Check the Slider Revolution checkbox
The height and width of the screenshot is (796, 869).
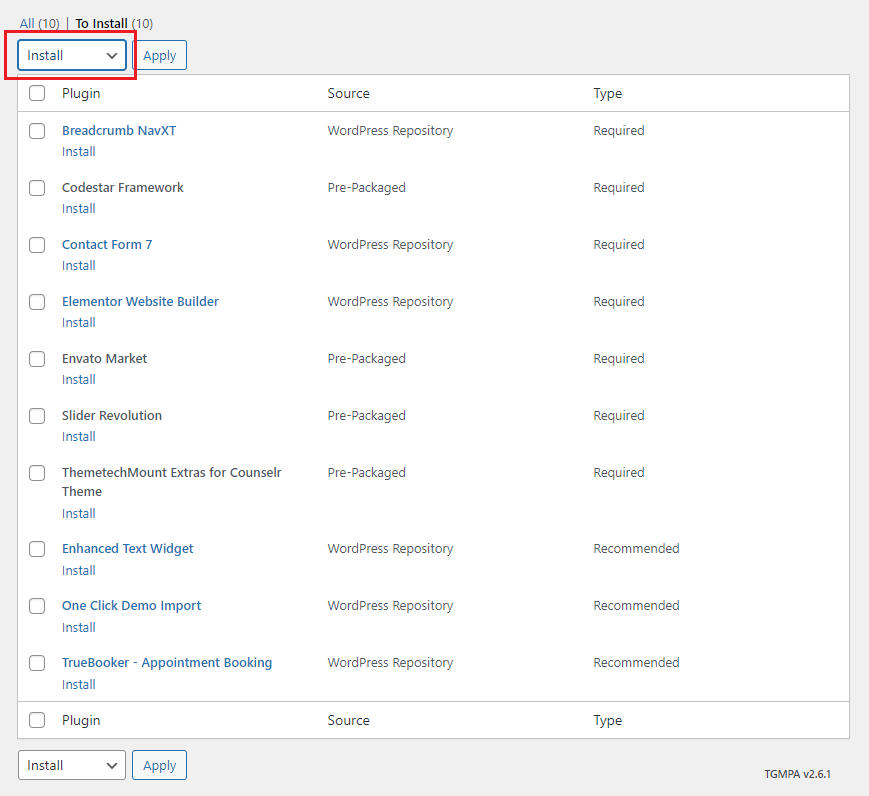click(x=37, y=416)
